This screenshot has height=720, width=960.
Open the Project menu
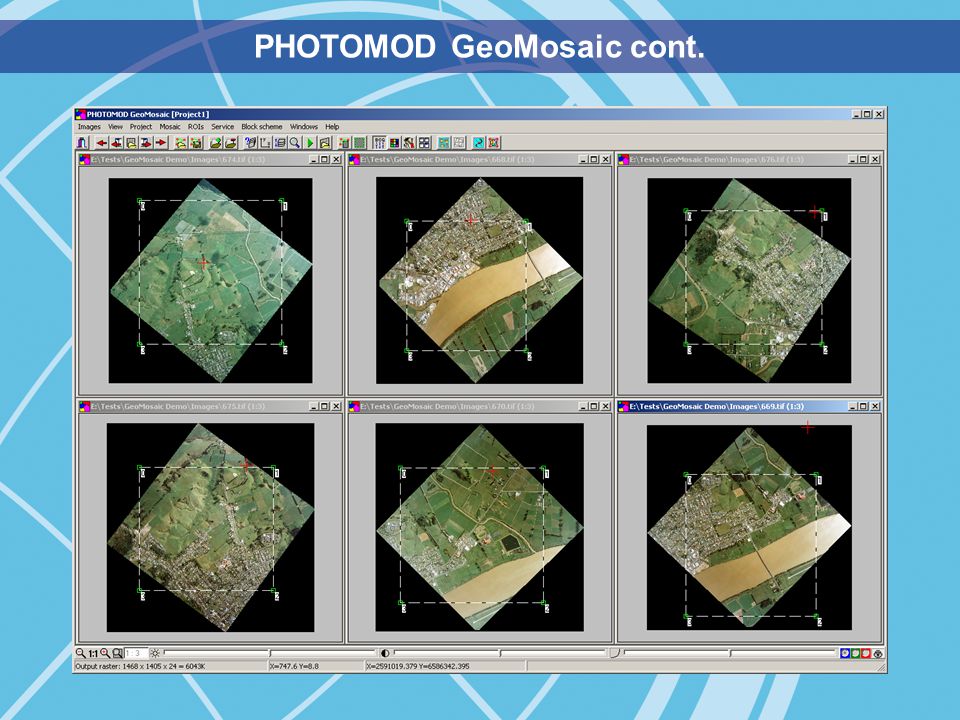(141, 127)
